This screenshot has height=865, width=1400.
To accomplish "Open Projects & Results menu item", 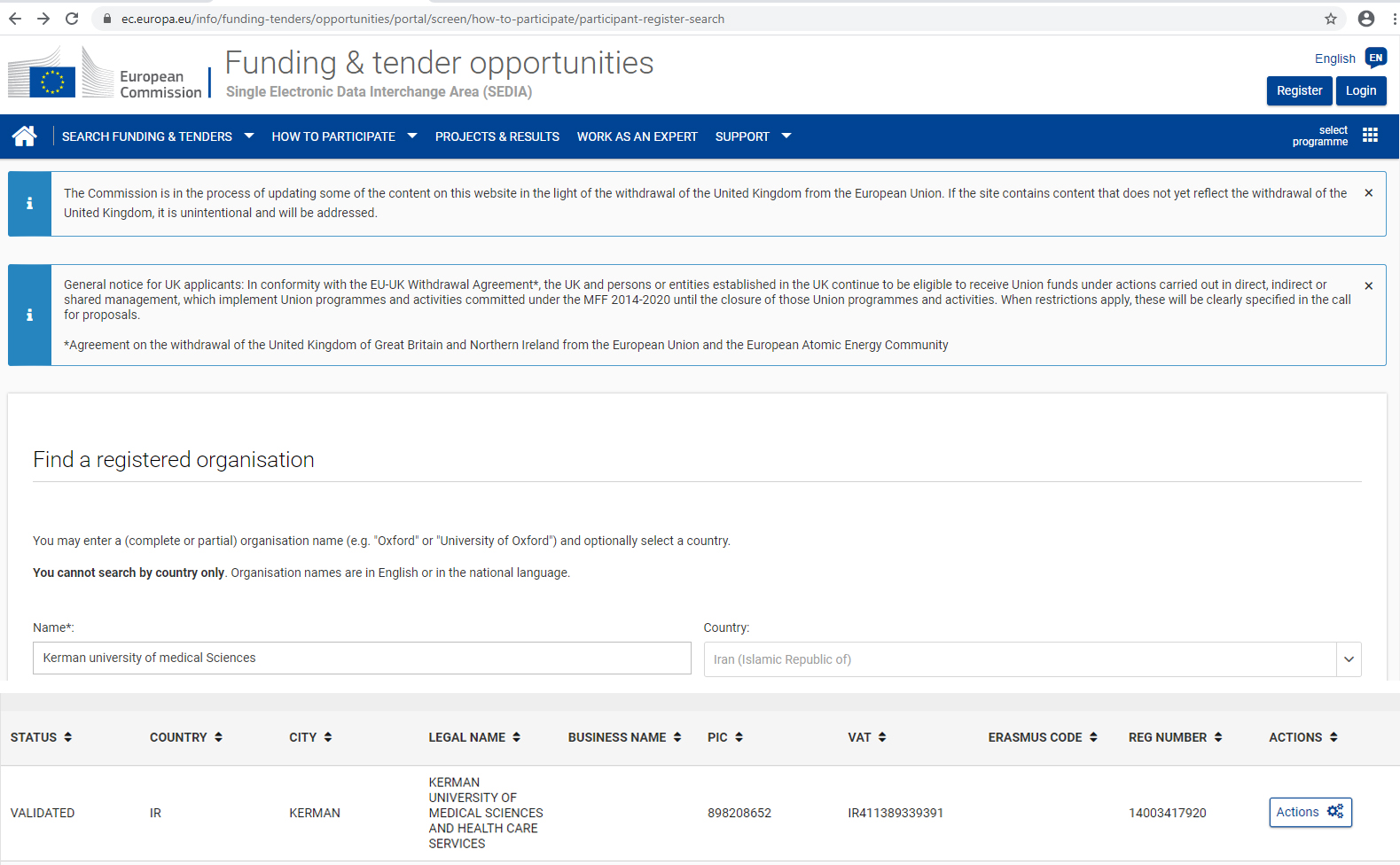I will [x=497, y=136].
